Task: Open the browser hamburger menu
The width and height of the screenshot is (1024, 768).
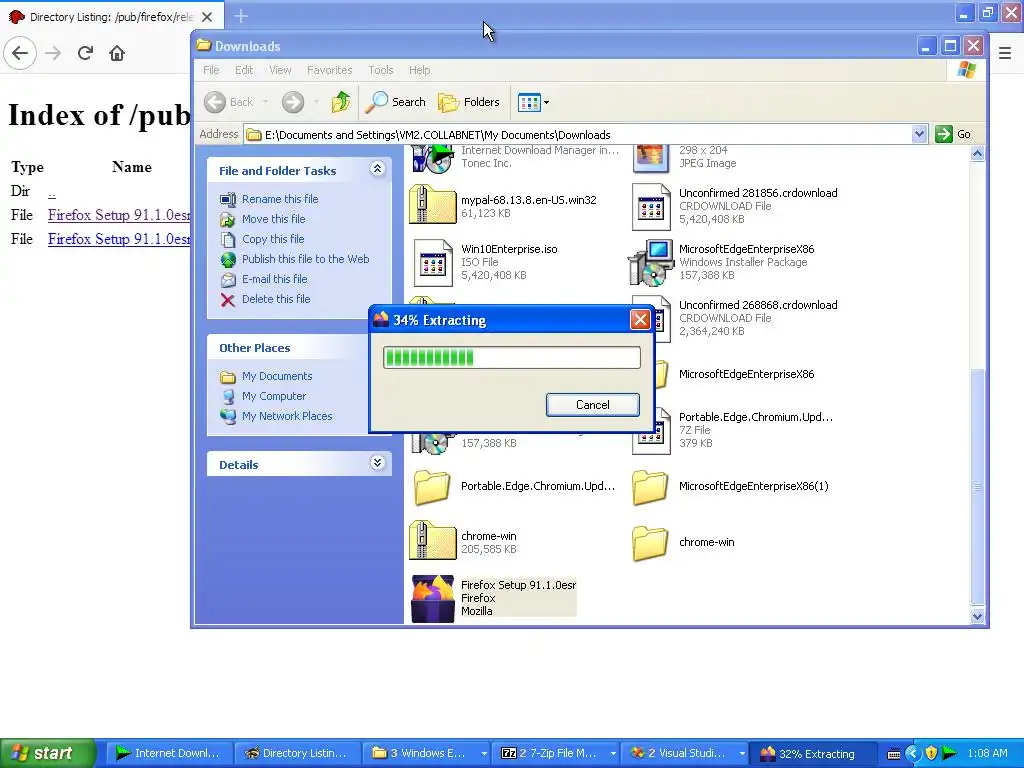Action: 1005,53
